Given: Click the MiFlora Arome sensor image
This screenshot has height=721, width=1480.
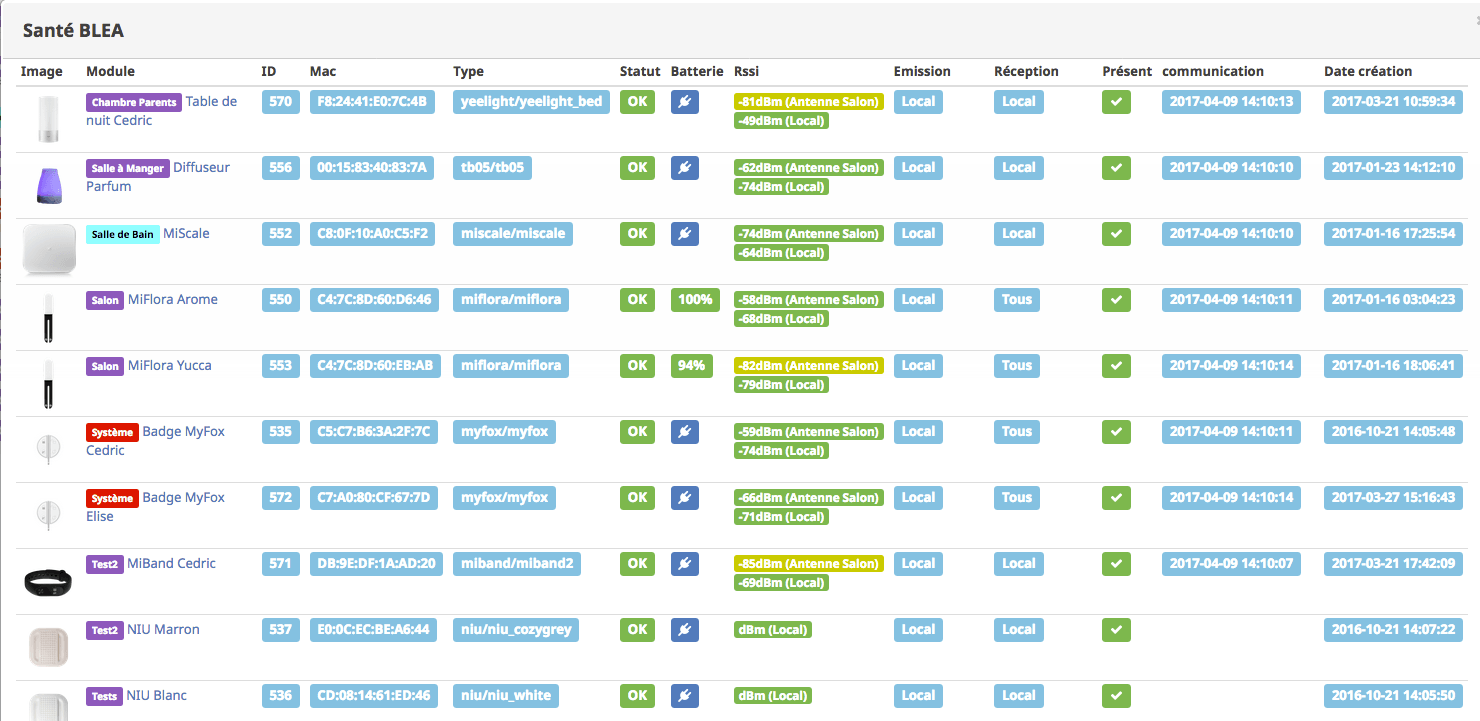Looking at the screenshot, I should (49, 318).
